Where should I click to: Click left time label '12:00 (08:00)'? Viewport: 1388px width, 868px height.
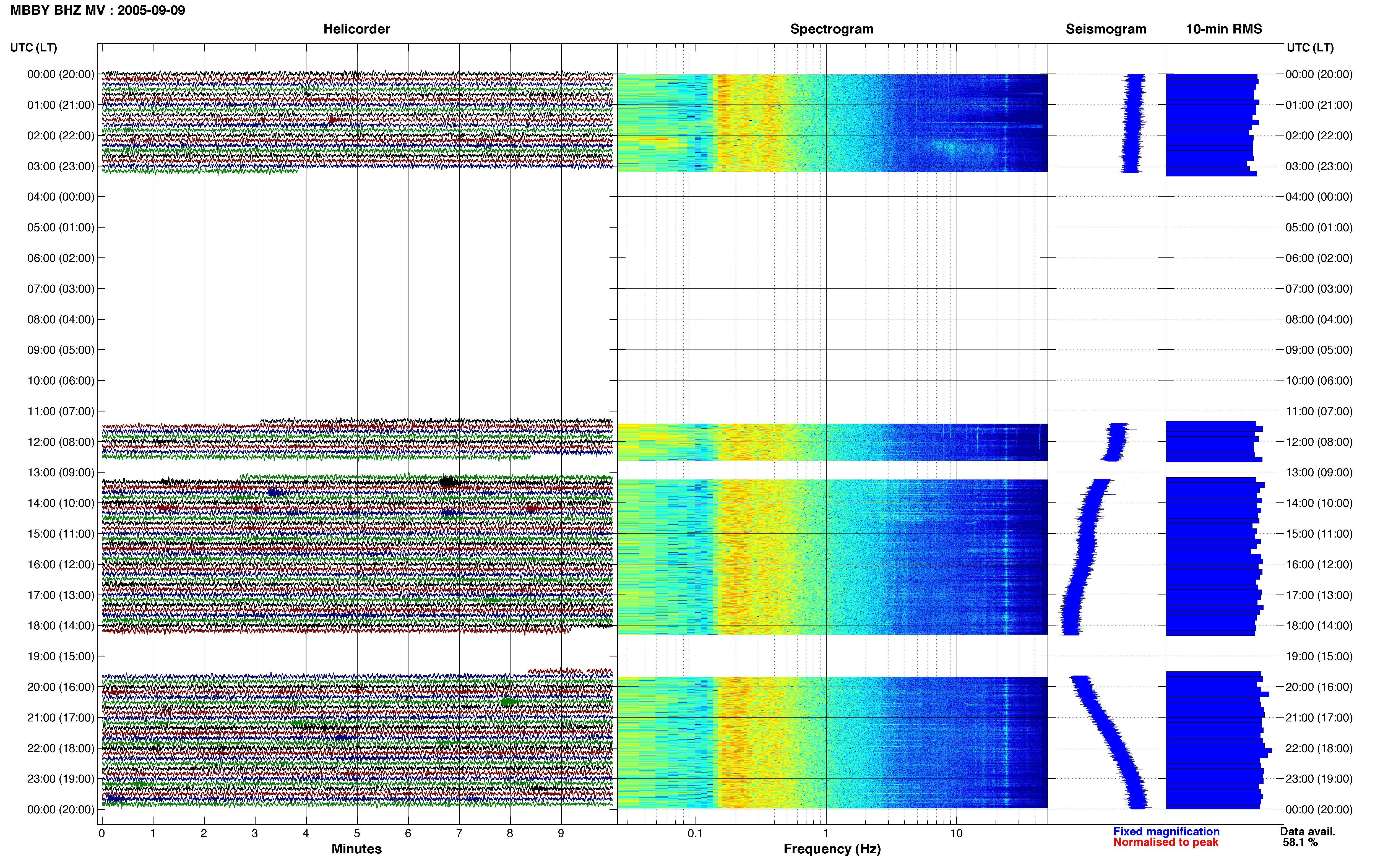tap(61, 442)
